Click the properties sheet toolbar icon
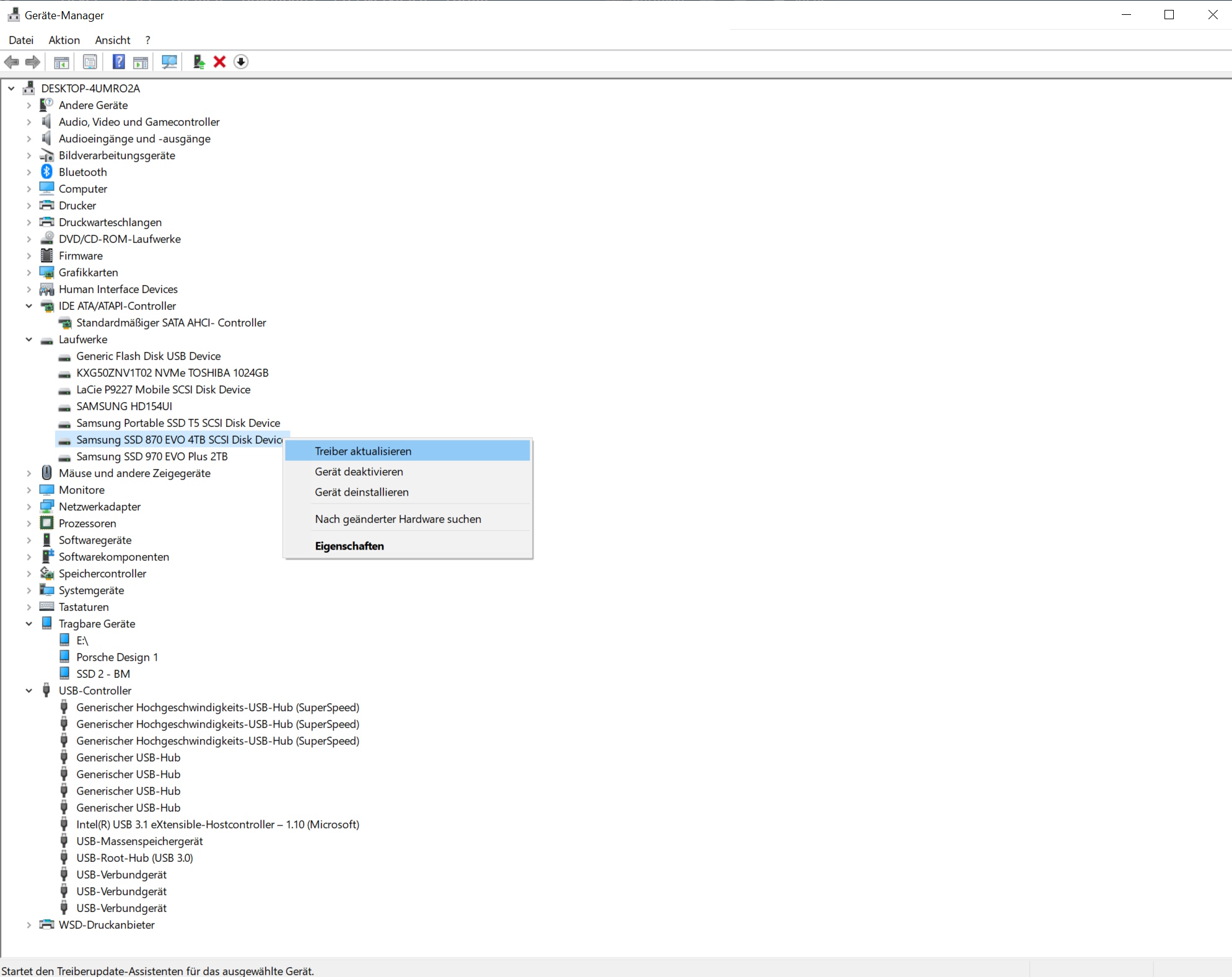Screen dimensions: 1232x977 [90, 62]
